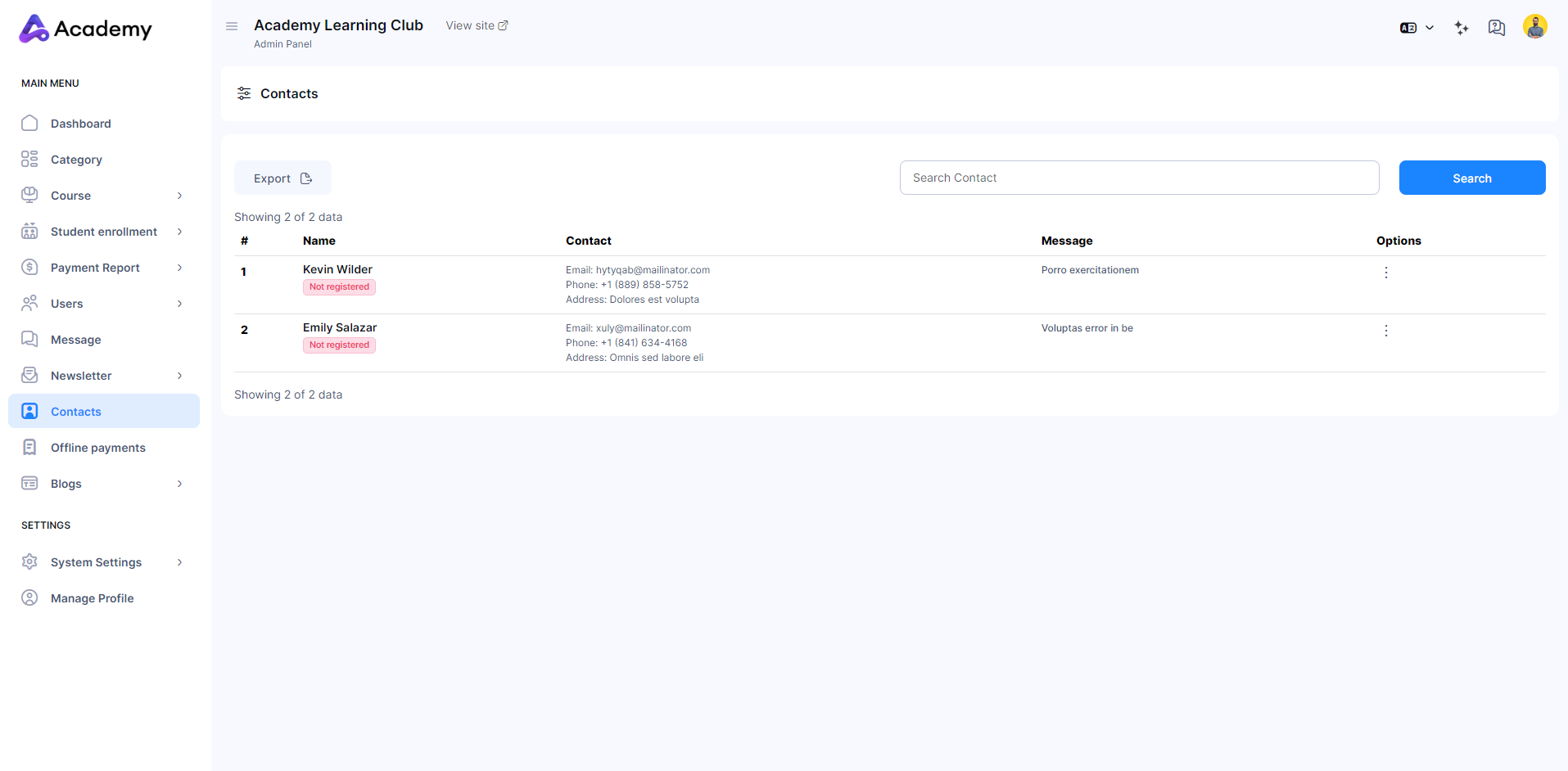1568x771 pixels.
Task: Click the Academy logo
Action: [86, 29]
